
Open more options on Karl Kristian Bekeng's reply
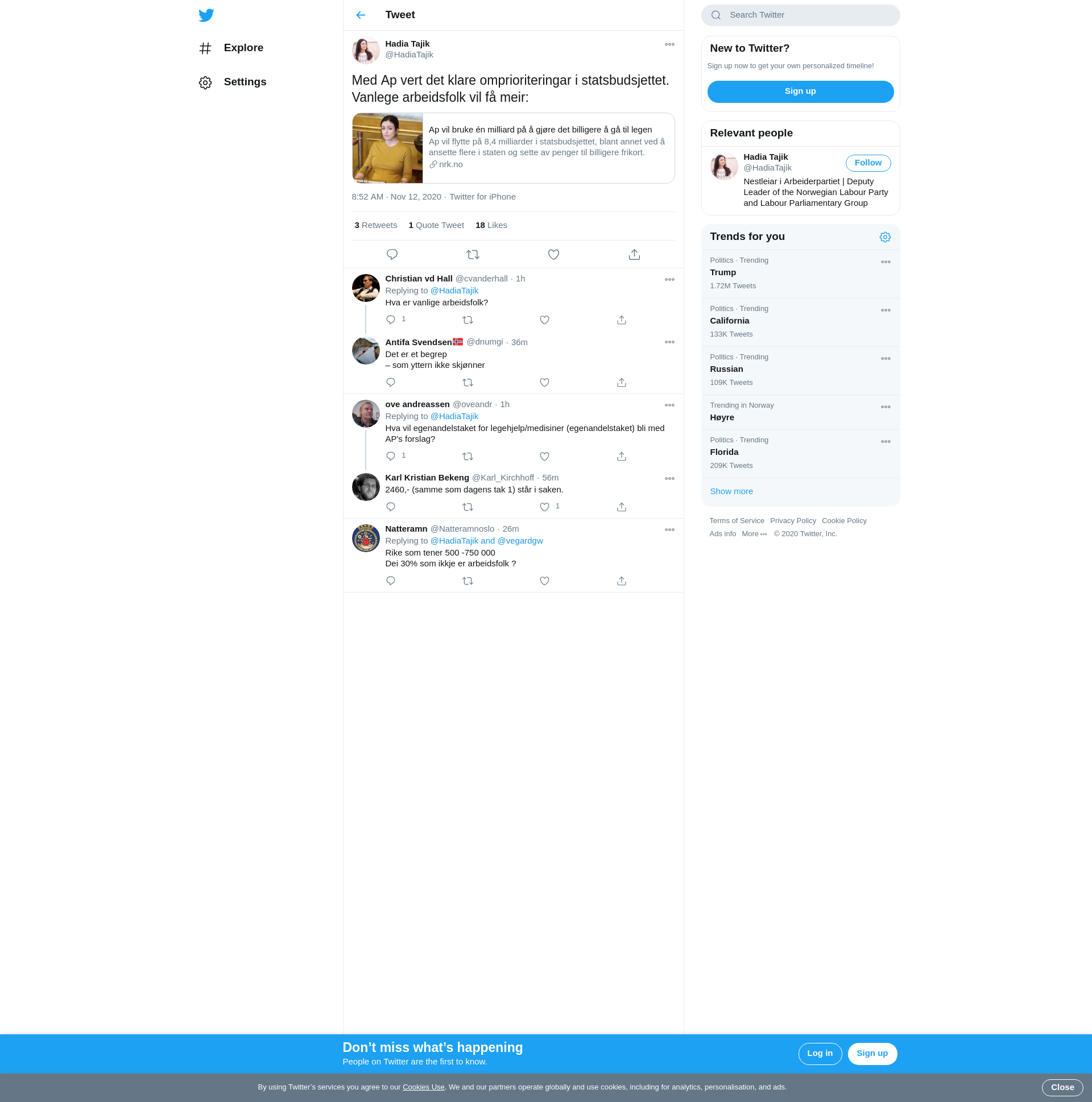669,479
